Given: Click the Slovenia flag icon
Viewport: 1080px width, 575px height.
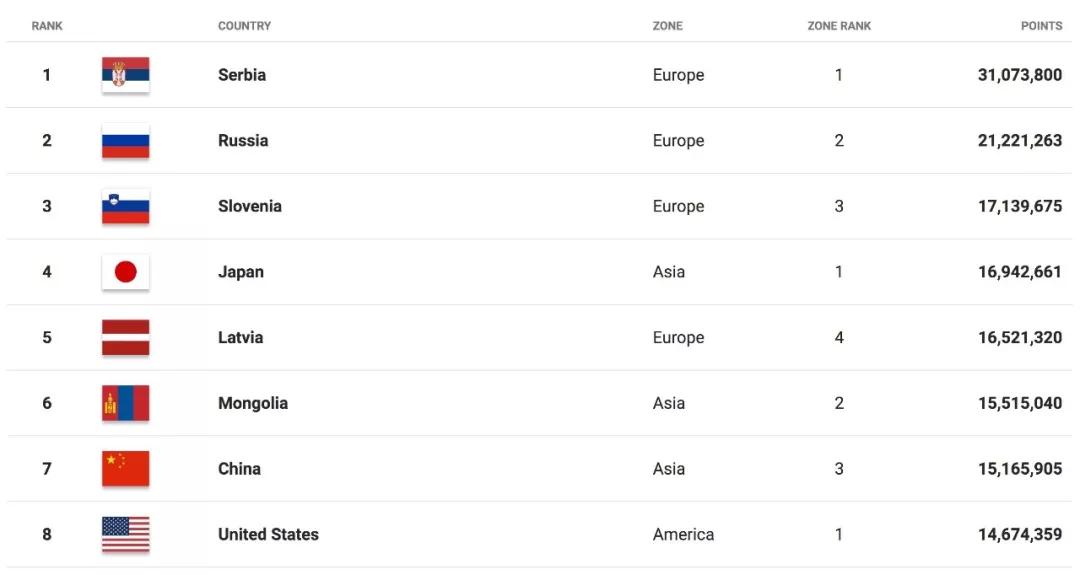Looking at the screenshot, I should [125, 206].
